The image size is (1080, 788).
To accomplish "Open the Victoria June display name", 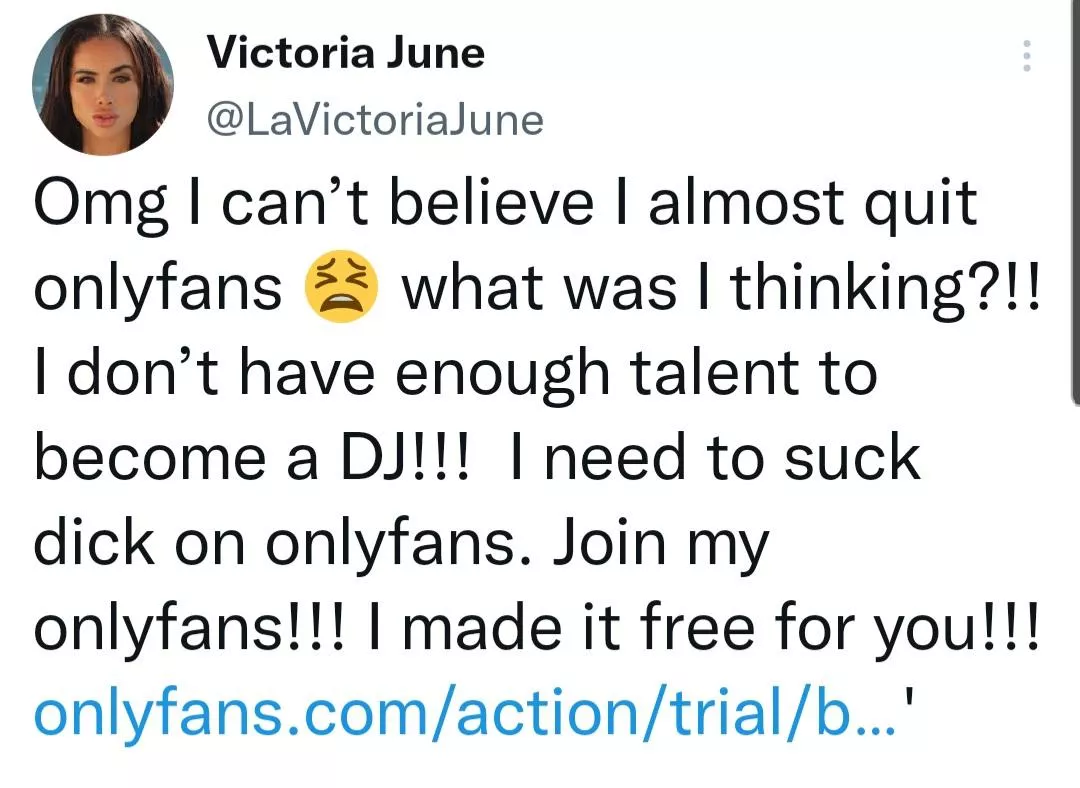I will pos(345,52).
